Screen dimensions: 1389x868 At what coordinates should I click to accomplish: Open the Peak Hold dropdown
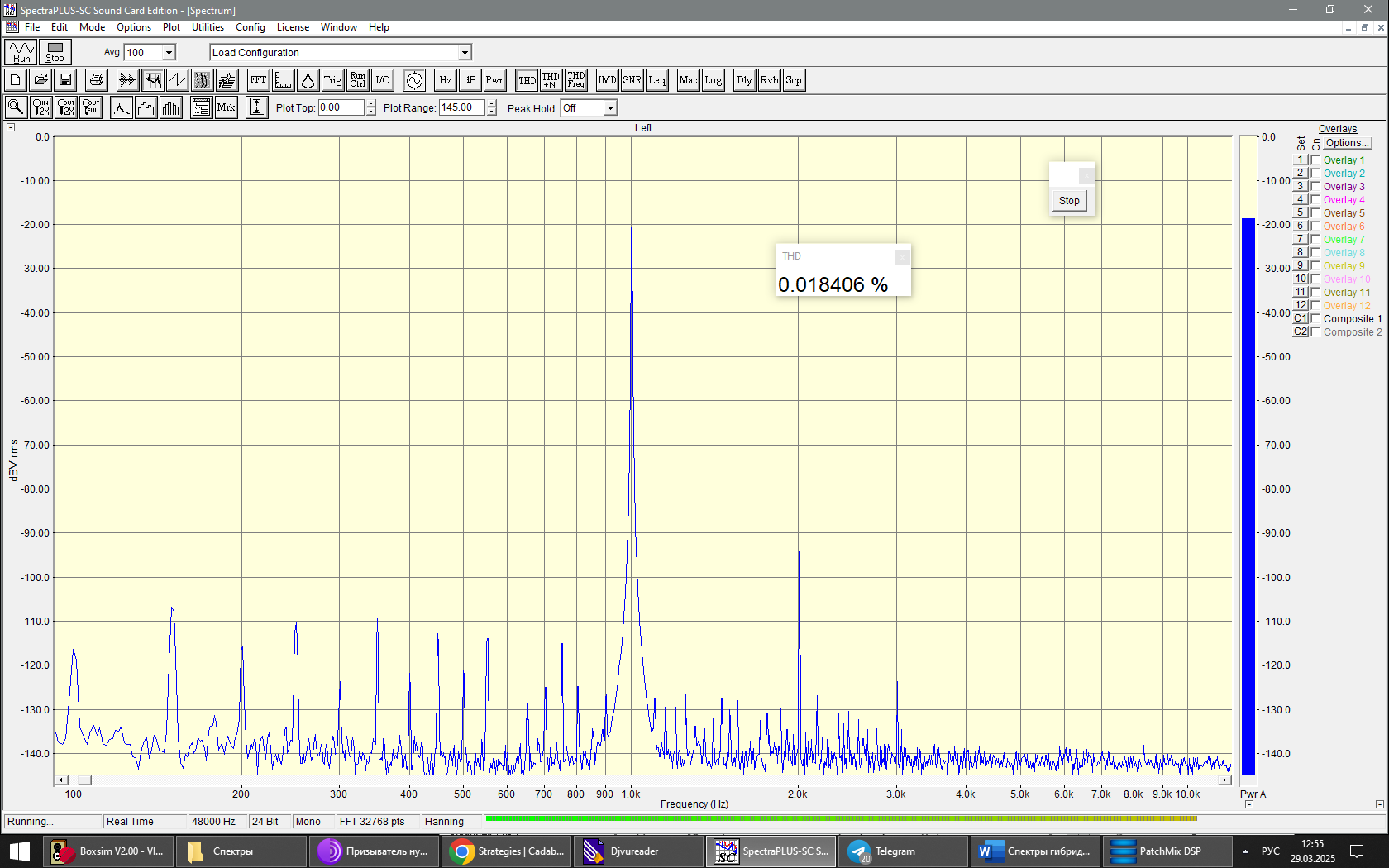click(610, 108)
